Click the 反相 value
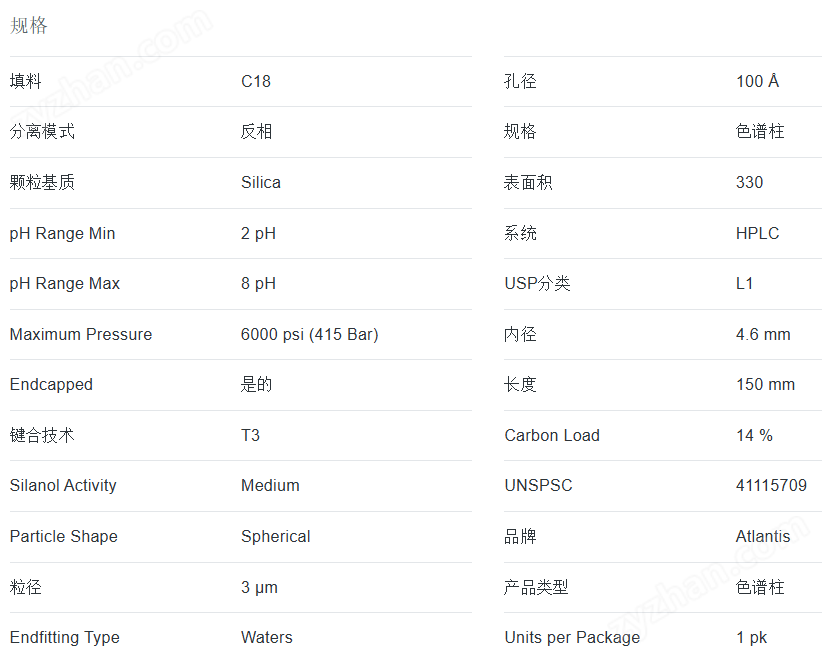 point(256,131)
